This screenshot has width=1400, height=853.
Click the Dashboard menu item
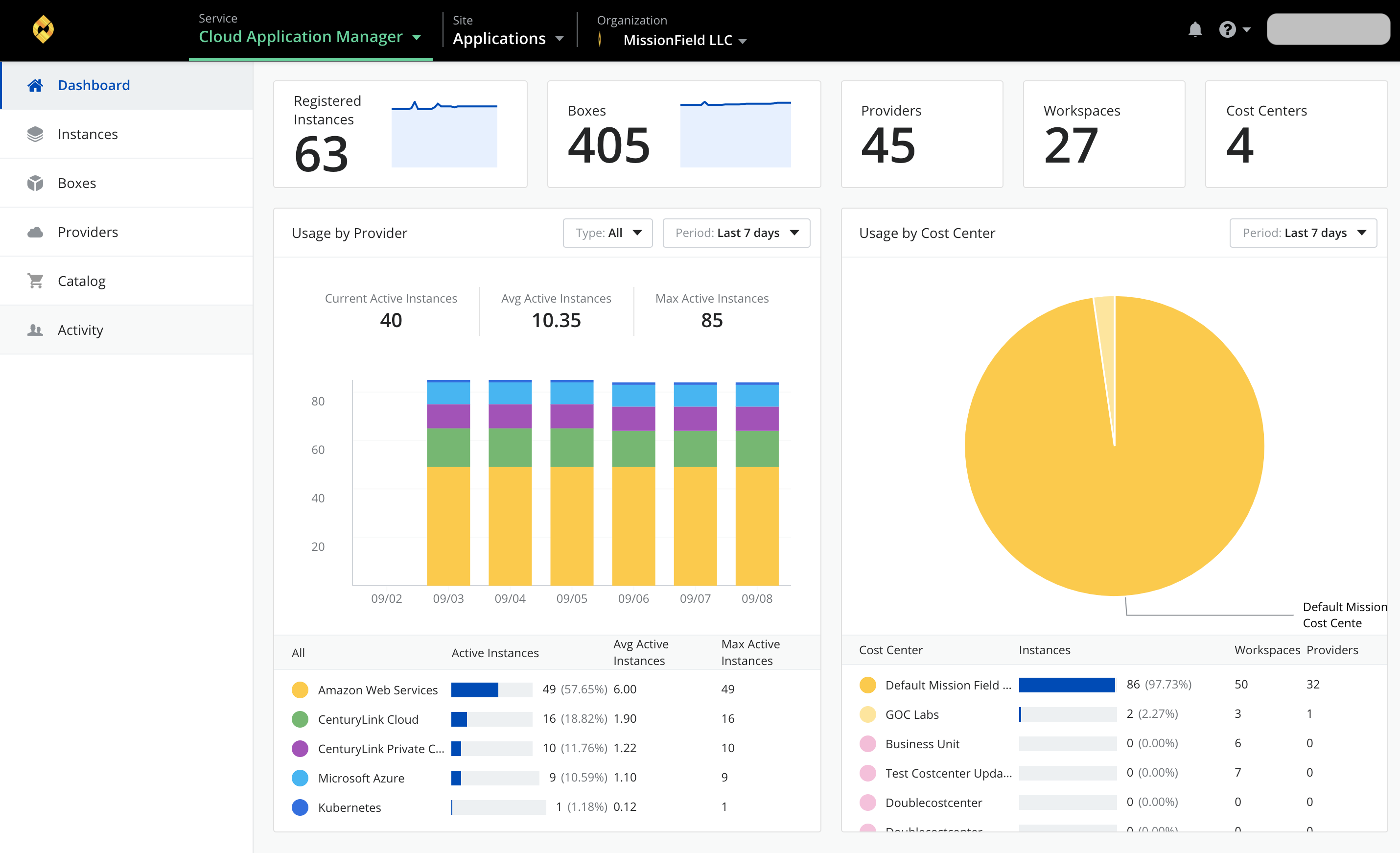point(93,84)
